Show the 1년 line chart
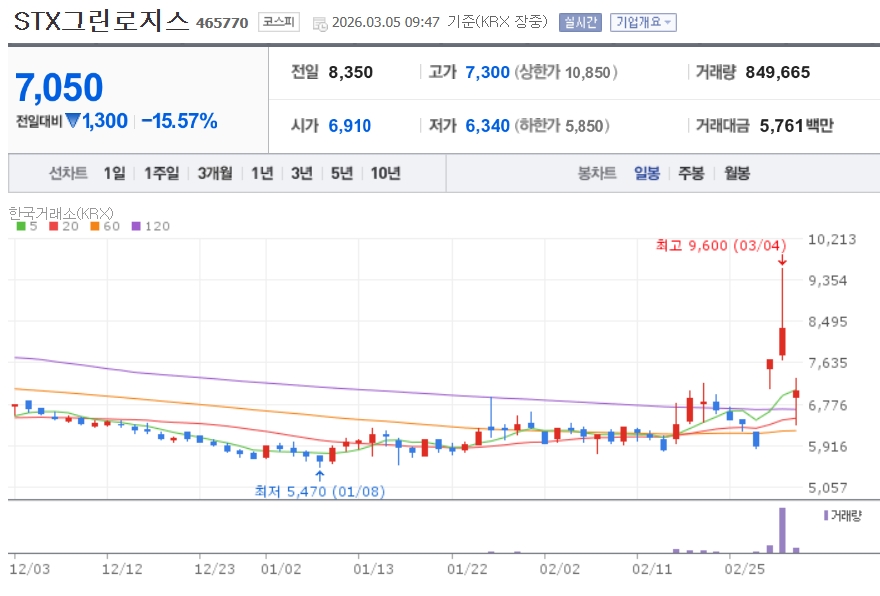Screen dimensions: 880x596 (262, 173)
